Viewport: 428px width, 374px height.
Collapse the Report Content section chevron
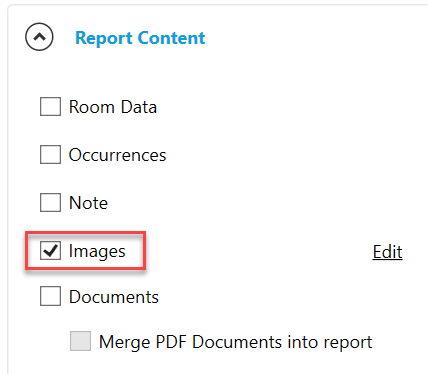[x=39, y=37]
